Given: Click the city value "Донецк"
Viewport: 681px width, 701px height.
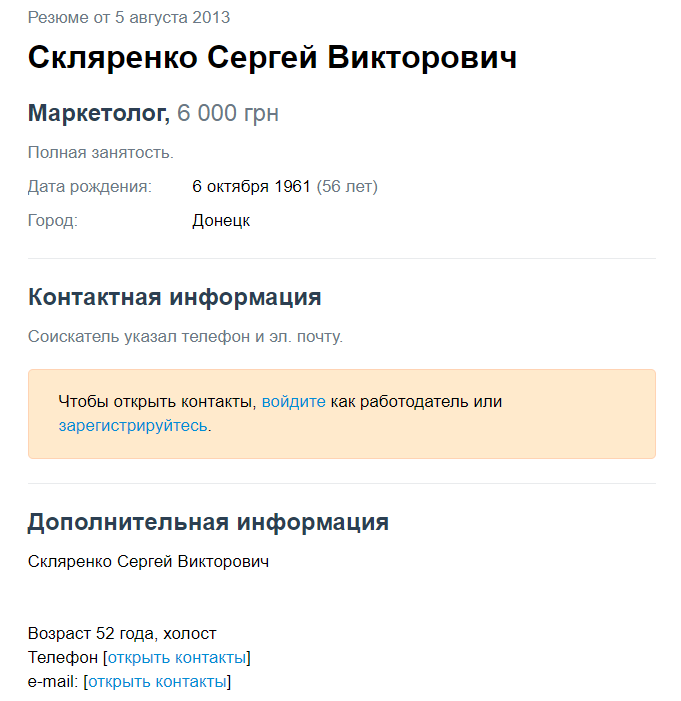Looking at the screenshot, I should pyautogui.click(x=221, y=221).
